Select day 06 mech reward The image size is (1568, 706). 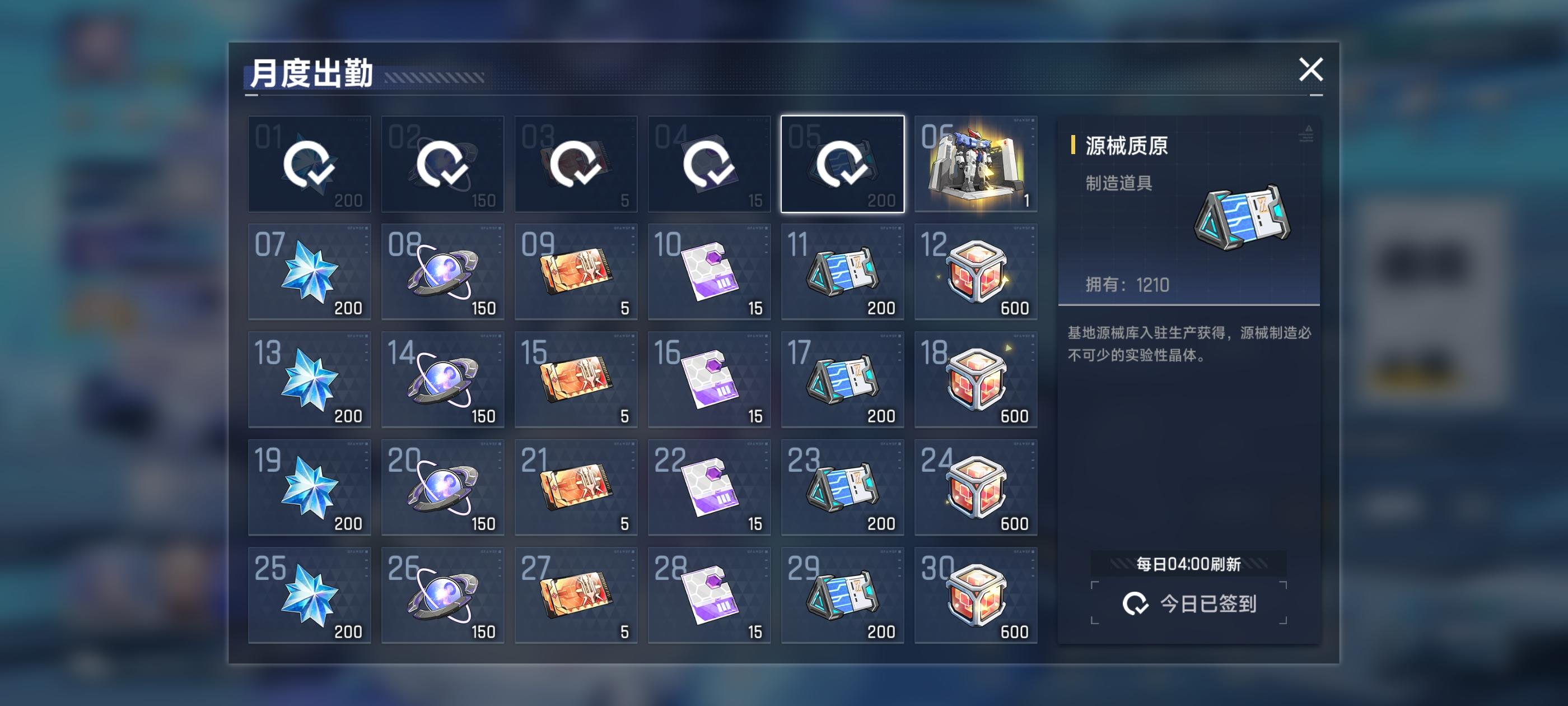pyautogui.click(x=976, y=164)
